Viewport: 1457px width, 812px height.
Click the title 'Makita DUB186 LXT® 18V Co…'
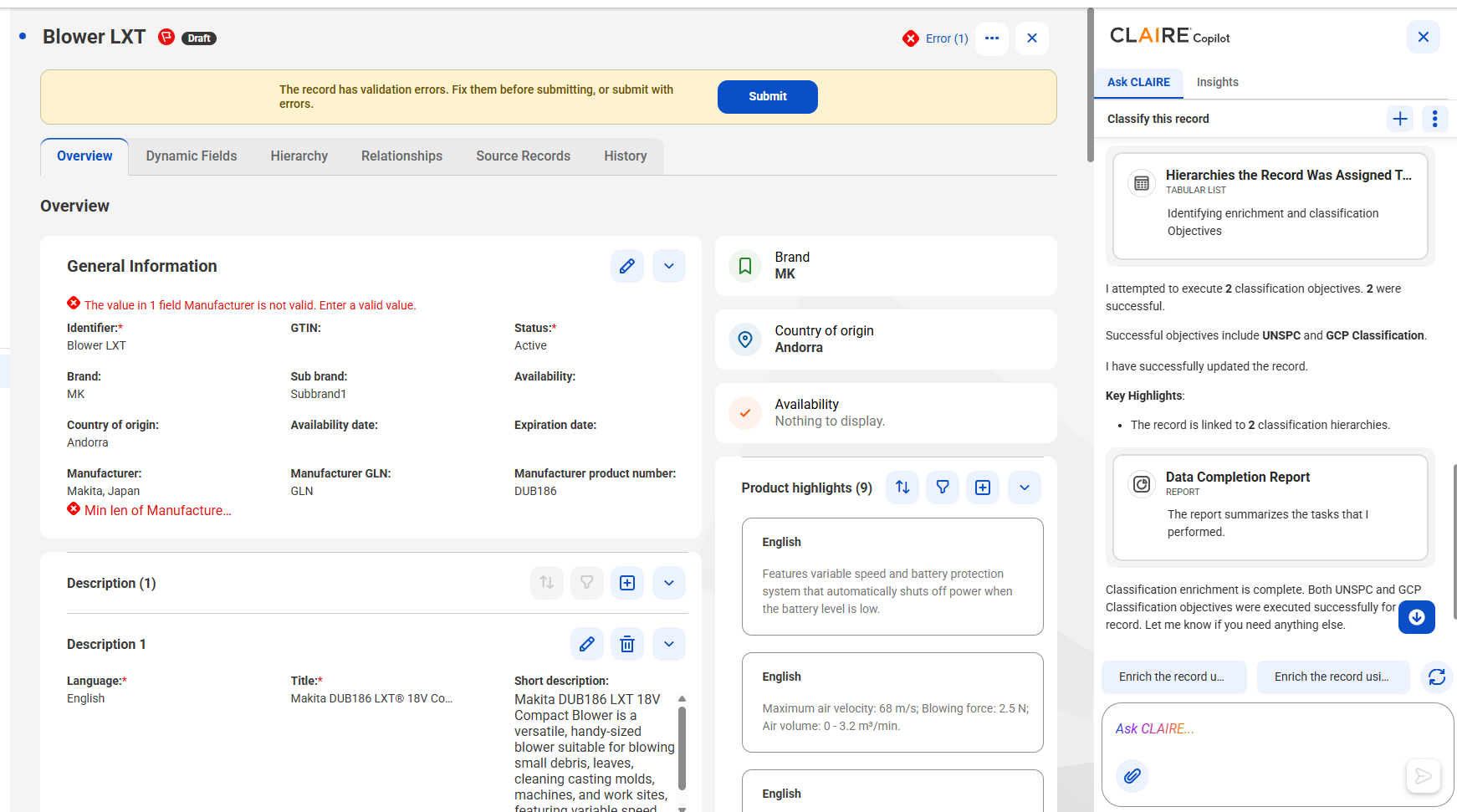[371, 698]
